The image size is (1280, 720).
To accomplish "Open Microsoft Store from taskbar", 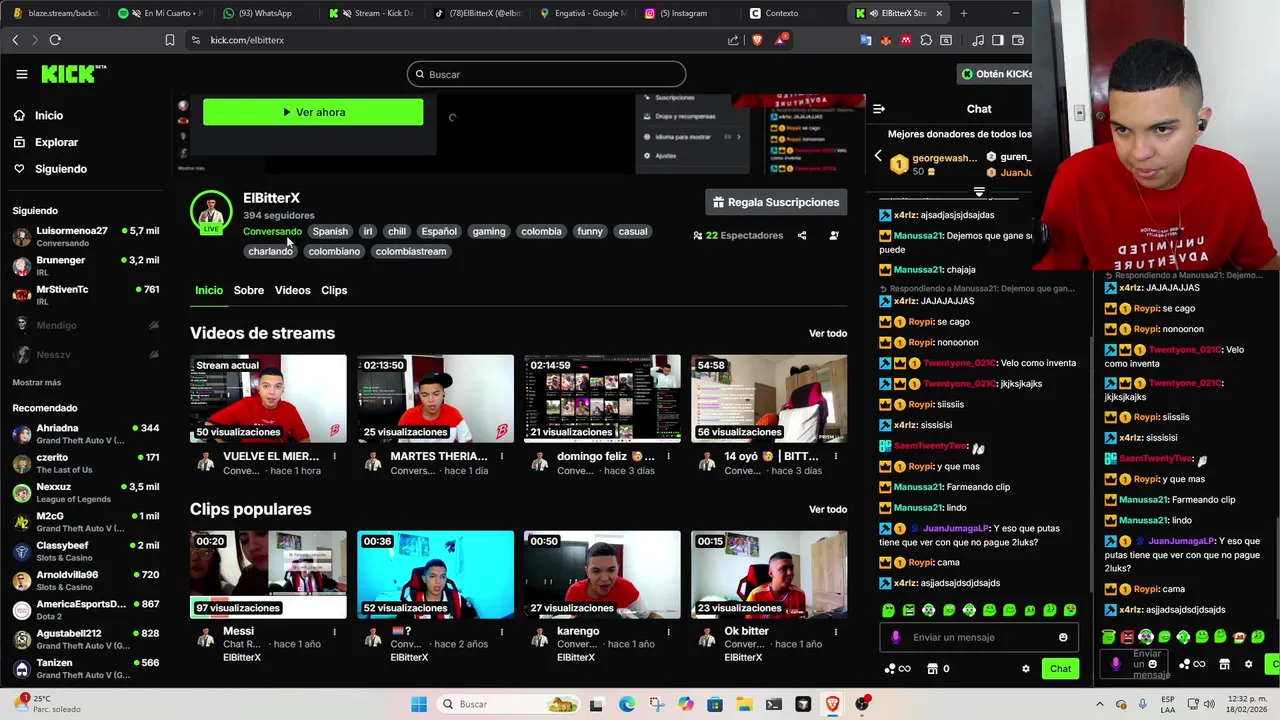I will [x=714, y=704].
